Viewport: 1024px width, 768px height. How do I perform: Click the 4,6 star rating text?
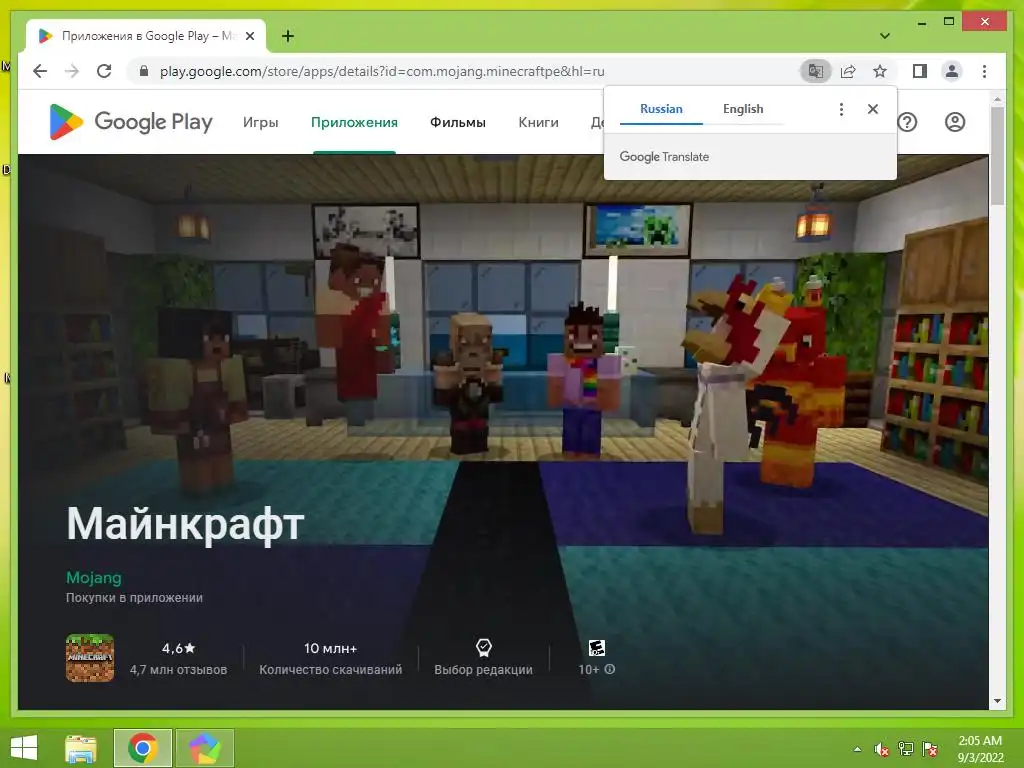pyautogui.click(x=178, y=648)
